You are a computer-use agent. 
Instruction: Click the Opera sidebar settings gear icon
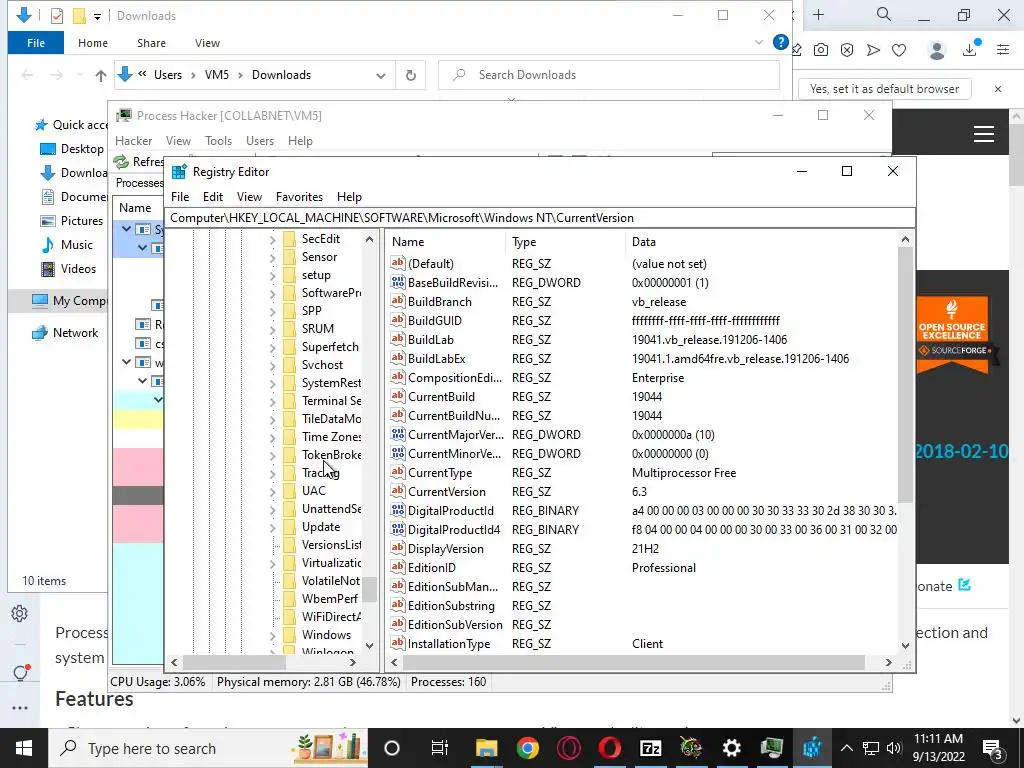click(20, 613)
